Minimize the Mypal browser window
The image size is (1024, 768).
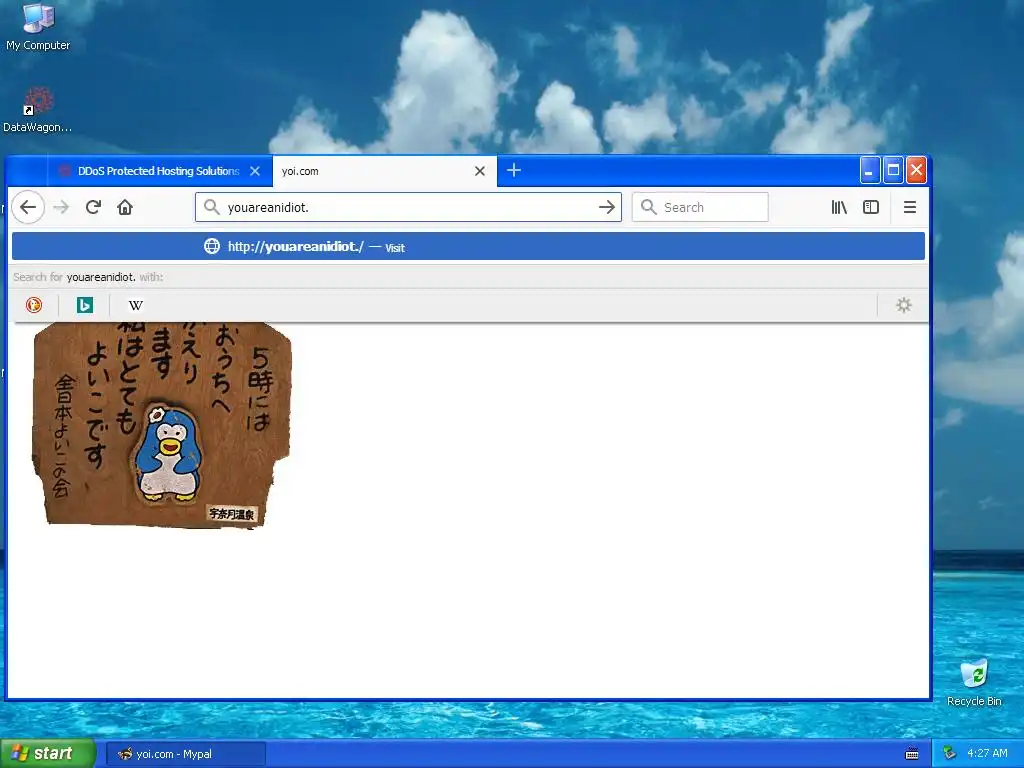pyautogui.click(x=870, y=170)
